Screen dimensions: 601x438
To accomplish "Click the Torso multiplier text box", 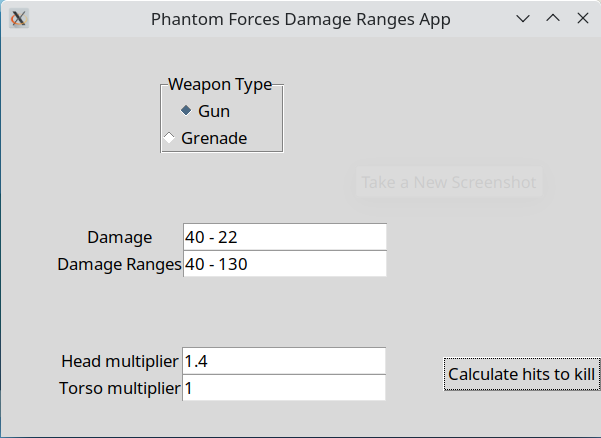I will point(285,387).
